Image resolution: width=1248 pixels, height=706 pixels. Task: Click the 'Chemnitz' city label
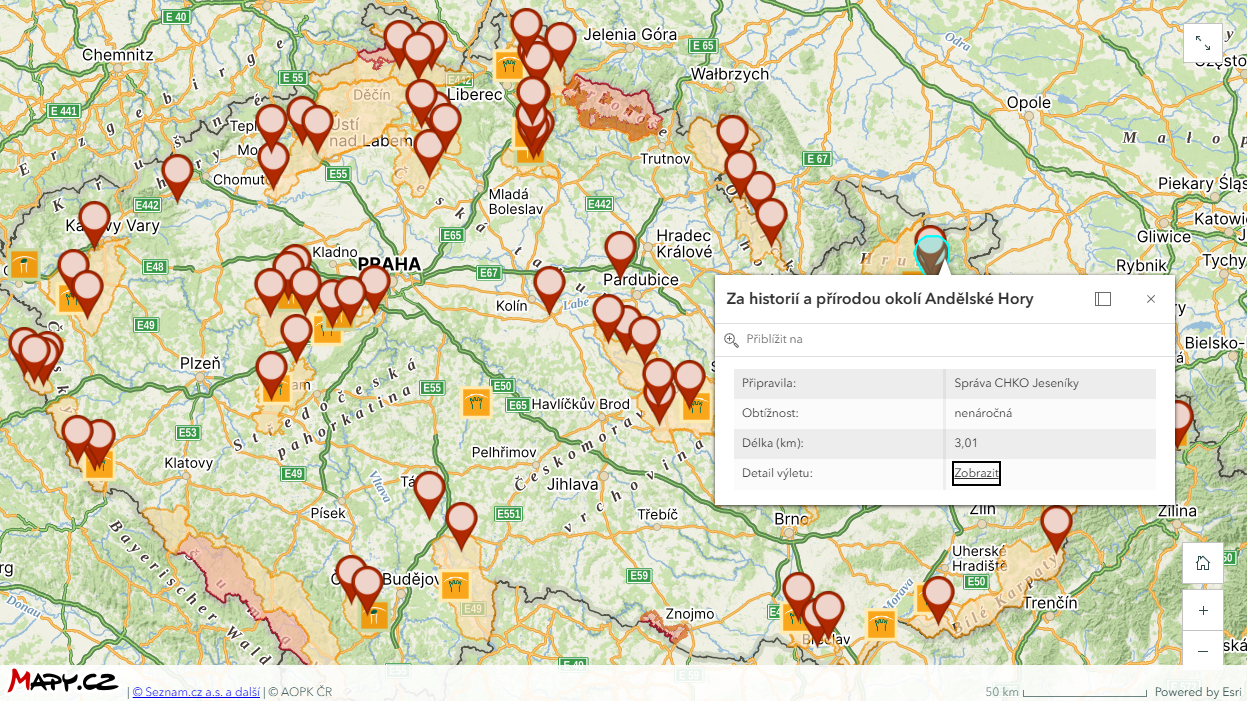(x=117, y=55)
